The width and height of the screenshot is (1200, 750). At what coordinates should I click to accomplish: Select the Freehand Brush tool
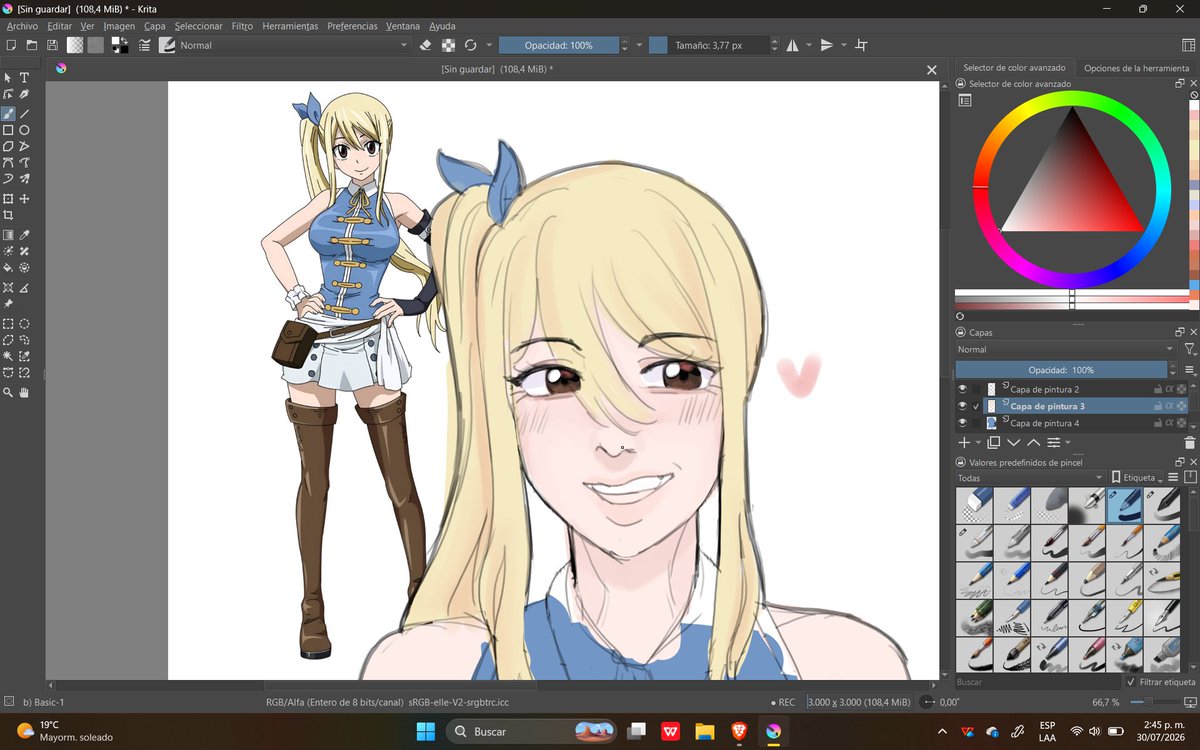[8, 113]
